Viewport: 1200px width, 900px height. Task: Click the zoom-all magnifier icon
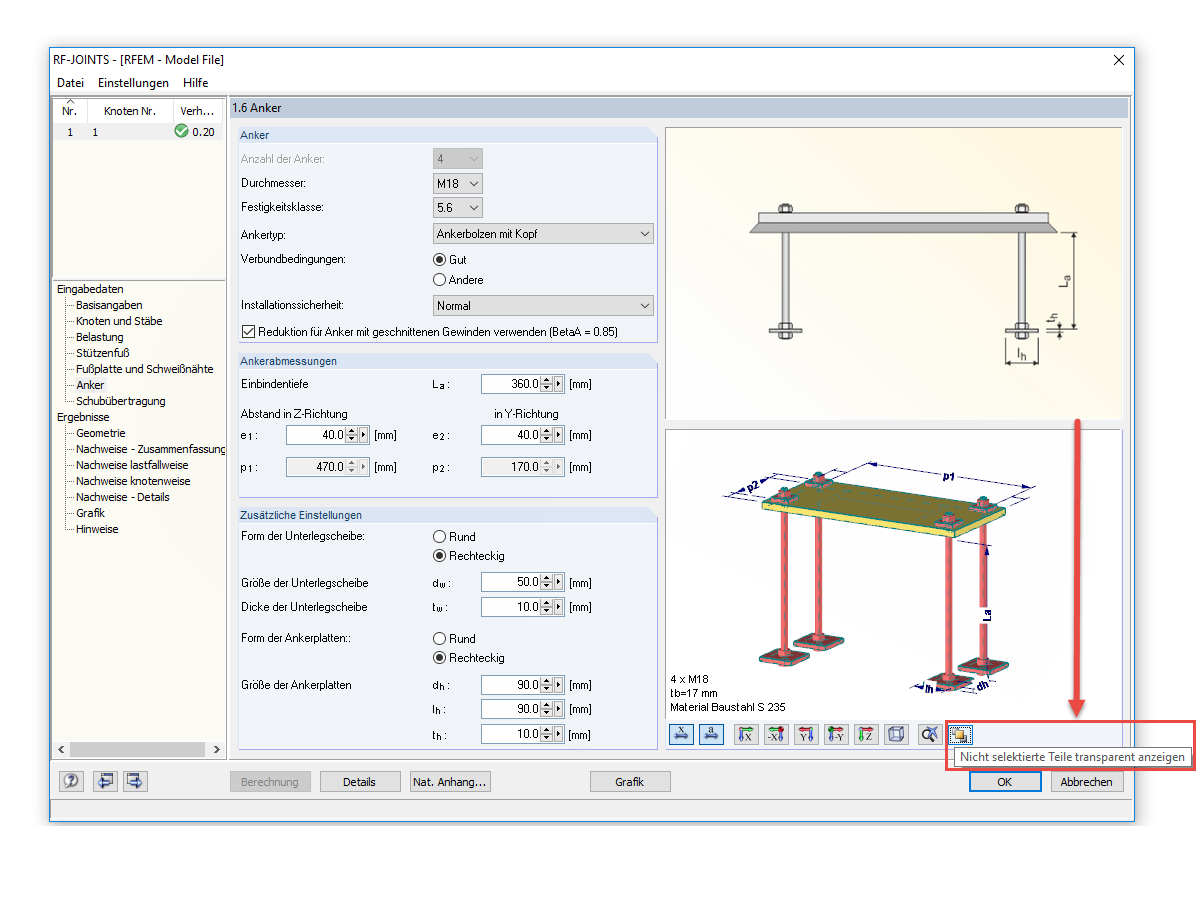coord(929,734)
